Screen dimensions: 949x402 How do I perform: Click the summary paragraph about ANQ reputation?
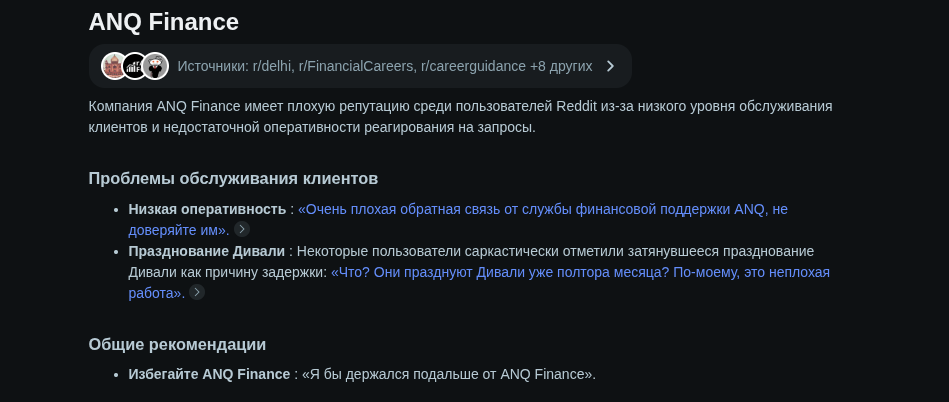(x=460, y=116)
